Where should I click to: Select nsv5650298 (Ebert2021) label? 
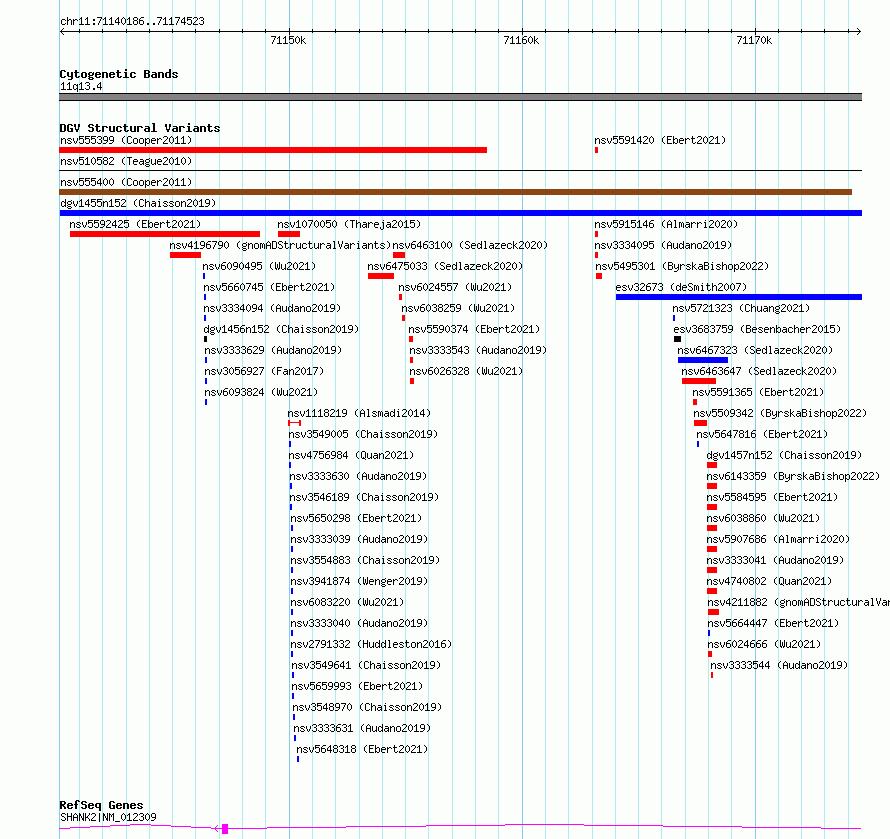pos(356,518)
